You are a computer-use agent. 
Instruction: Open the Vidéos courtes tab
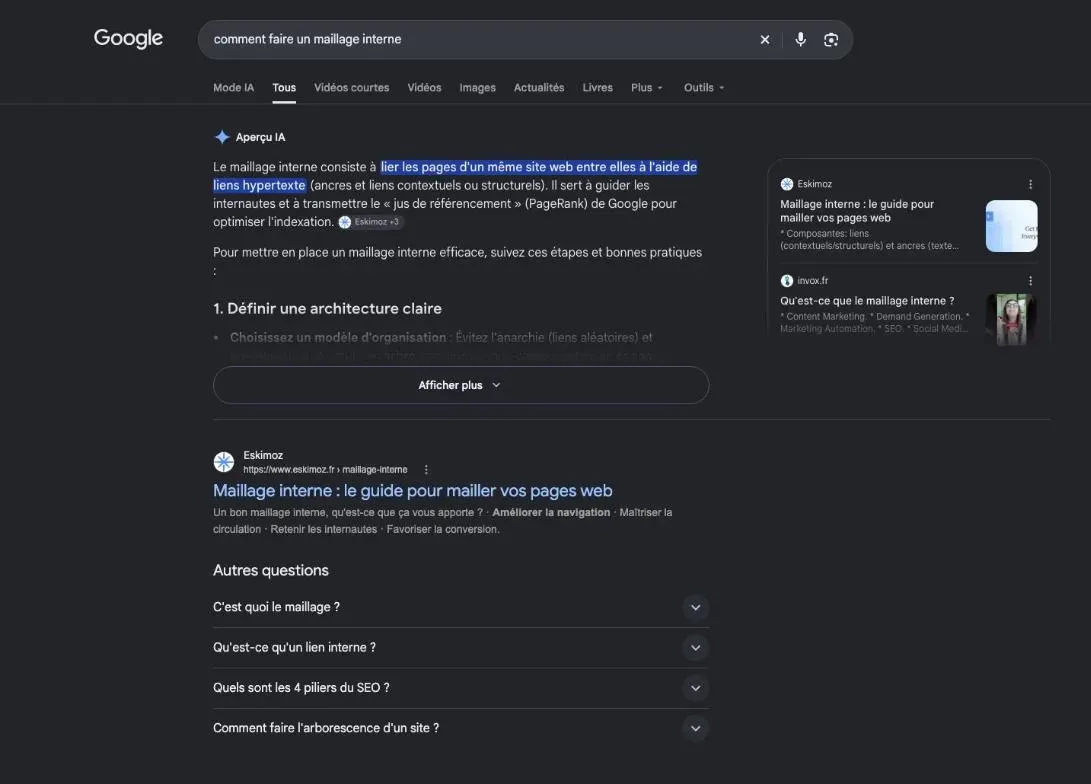pos(351,88)
